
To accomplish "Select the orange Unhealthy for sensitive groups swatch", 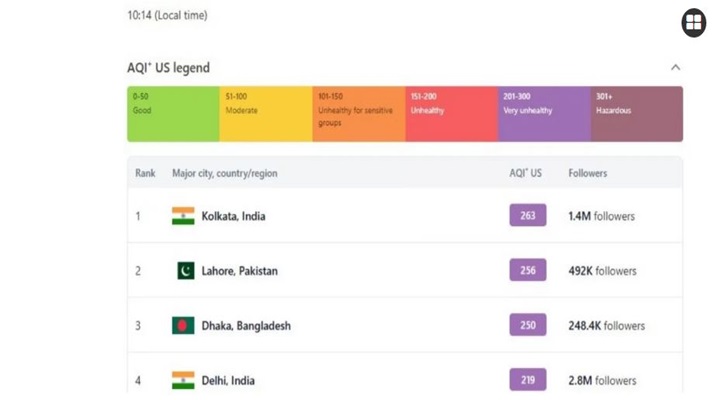I will point(359,114).
